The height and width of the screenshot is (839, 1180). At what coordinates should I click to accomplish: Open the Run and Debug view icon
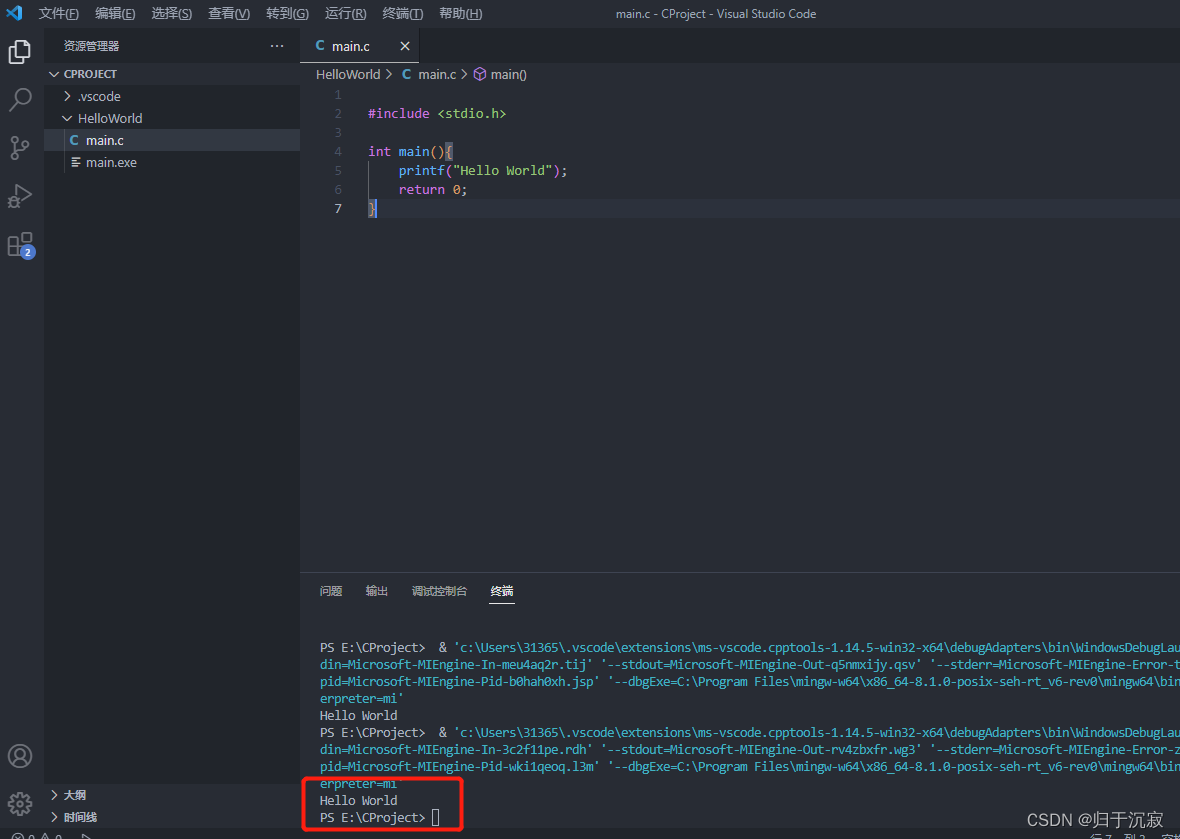[20, 196]
